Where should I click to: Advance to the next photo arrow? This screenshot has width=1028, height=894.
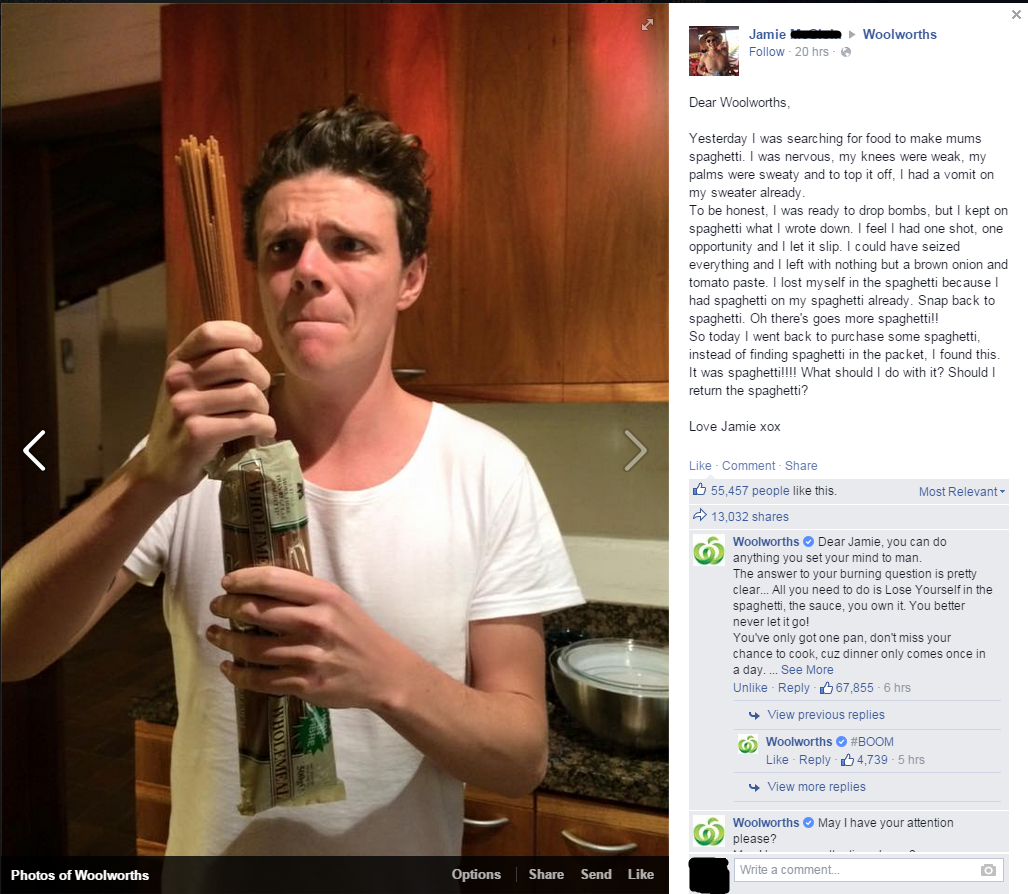(x=635, y=450)
